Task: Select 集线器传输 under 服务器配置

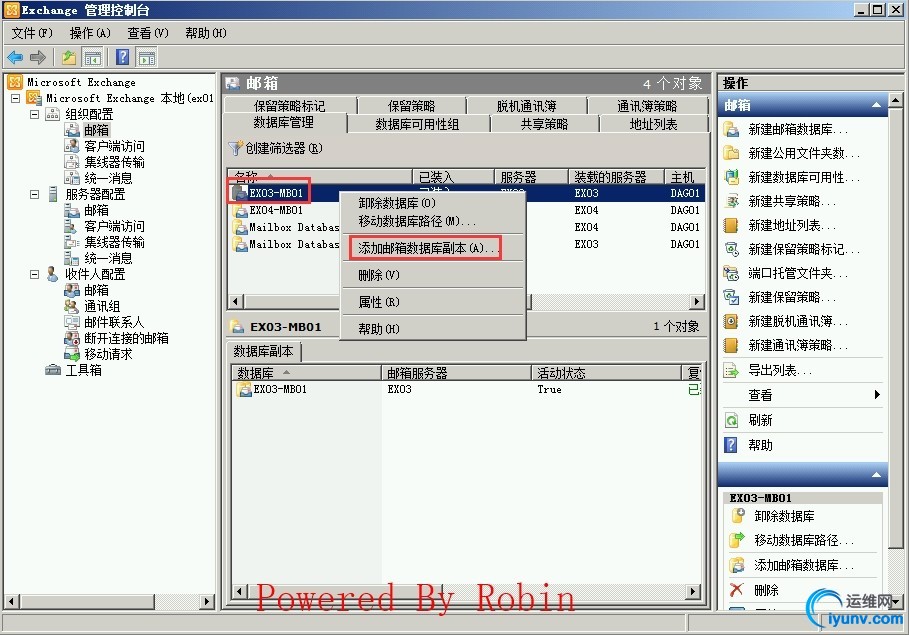Action: 114,242
